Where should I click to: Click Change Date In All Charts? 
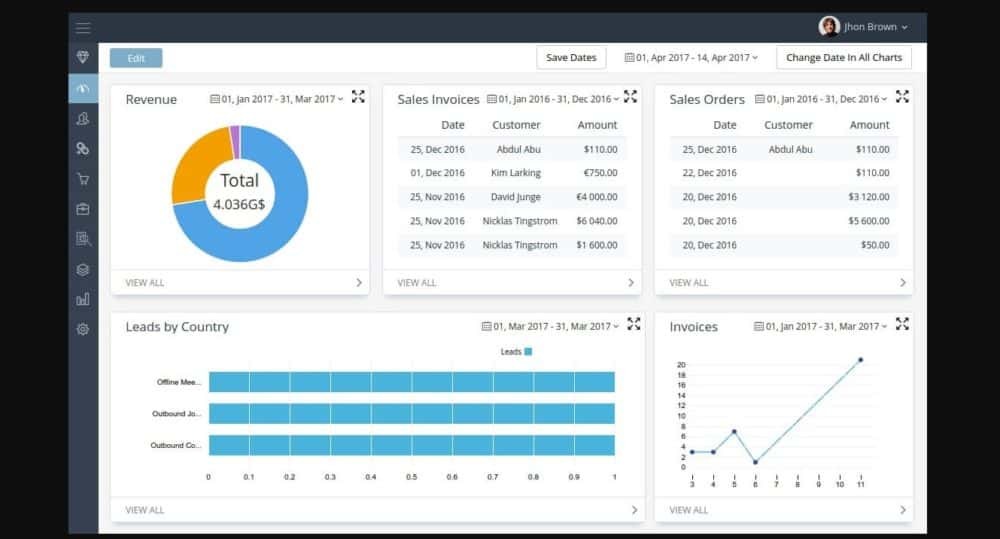pos(843,58)
